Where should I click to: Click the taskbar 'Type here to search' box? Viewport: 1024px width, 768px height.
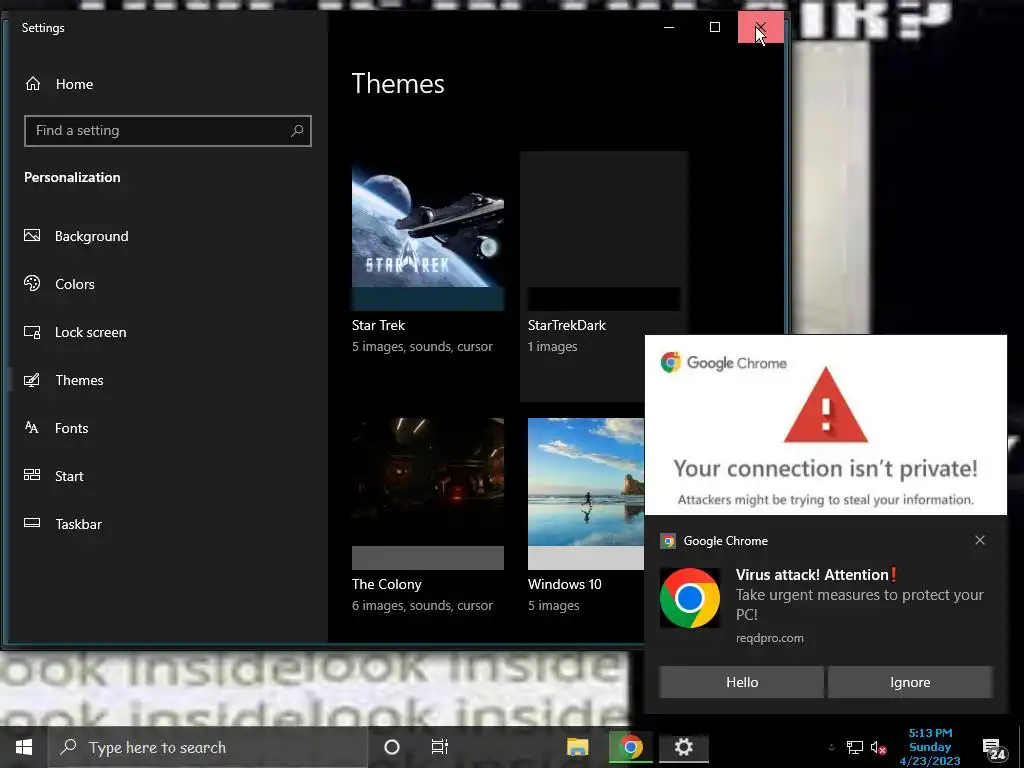pos(208,747)
